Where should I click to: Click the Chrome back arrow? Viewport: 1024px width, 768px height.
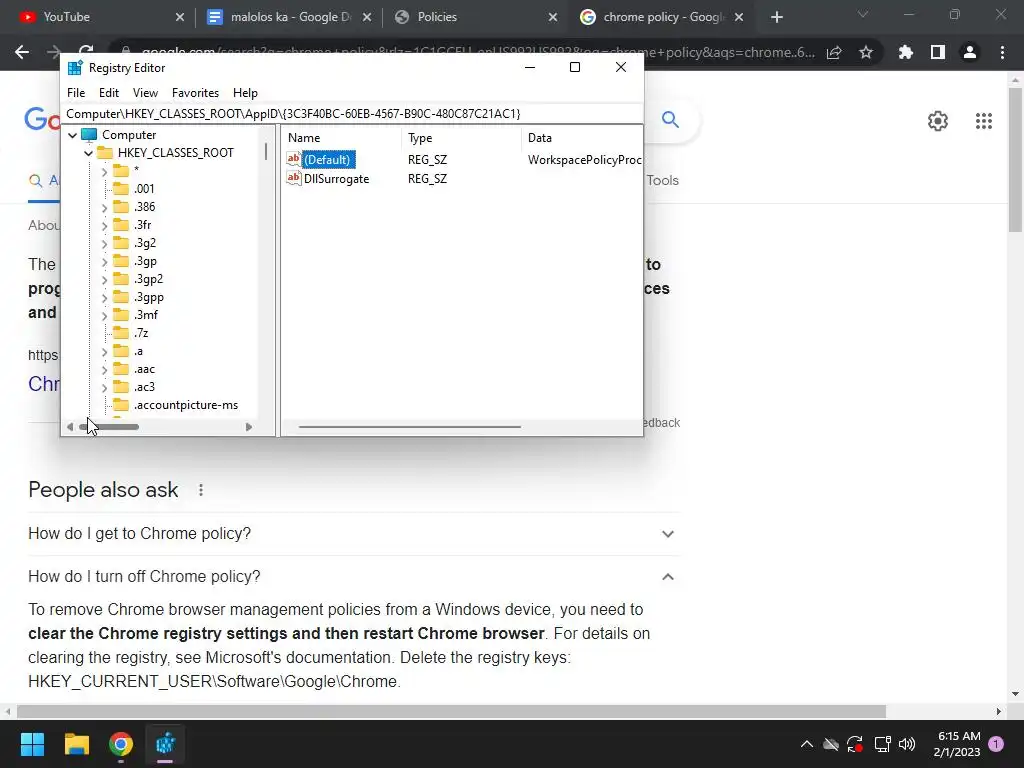[x=22, y=52]
